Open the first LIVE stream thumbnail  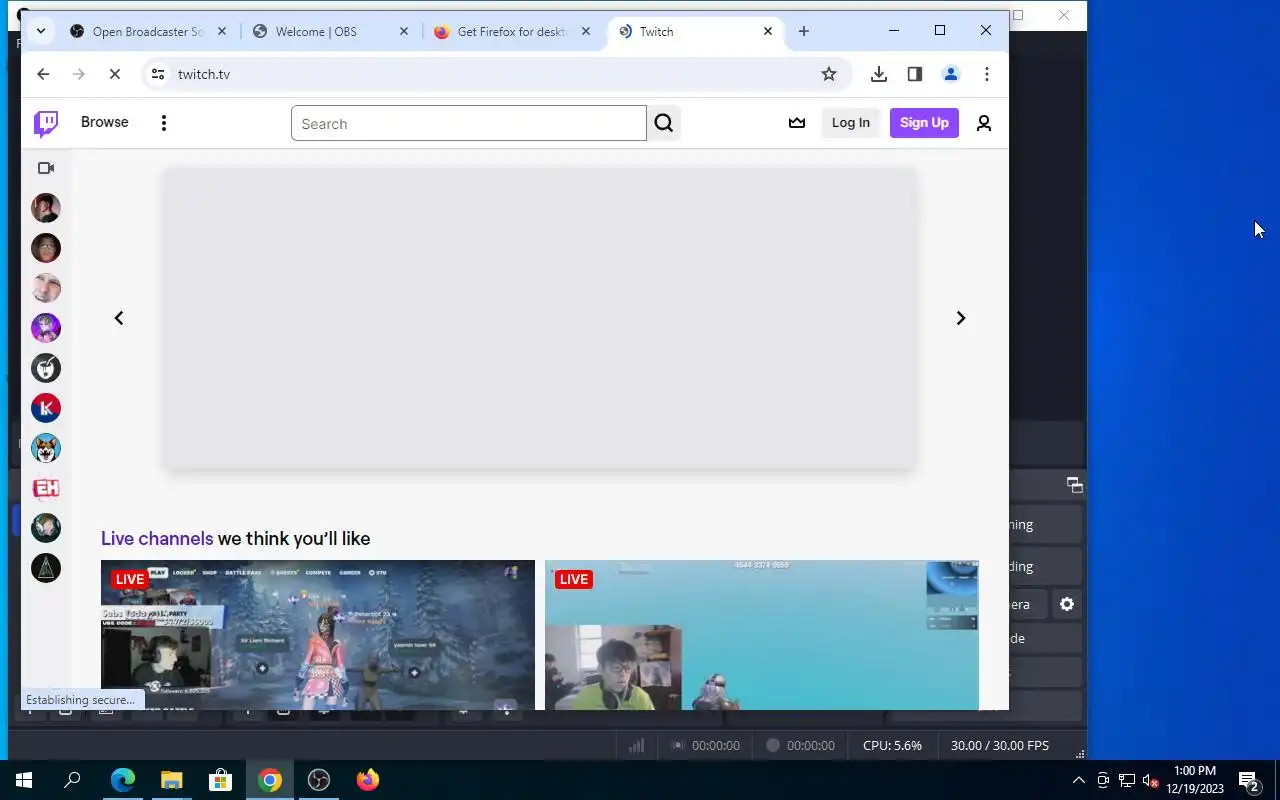tap(318, 635)
